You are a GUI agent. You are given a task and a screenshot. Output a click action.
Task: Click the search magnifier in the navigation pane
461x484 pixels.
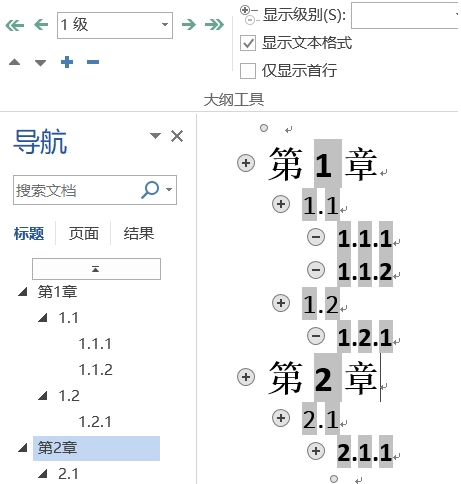[150, 190]
